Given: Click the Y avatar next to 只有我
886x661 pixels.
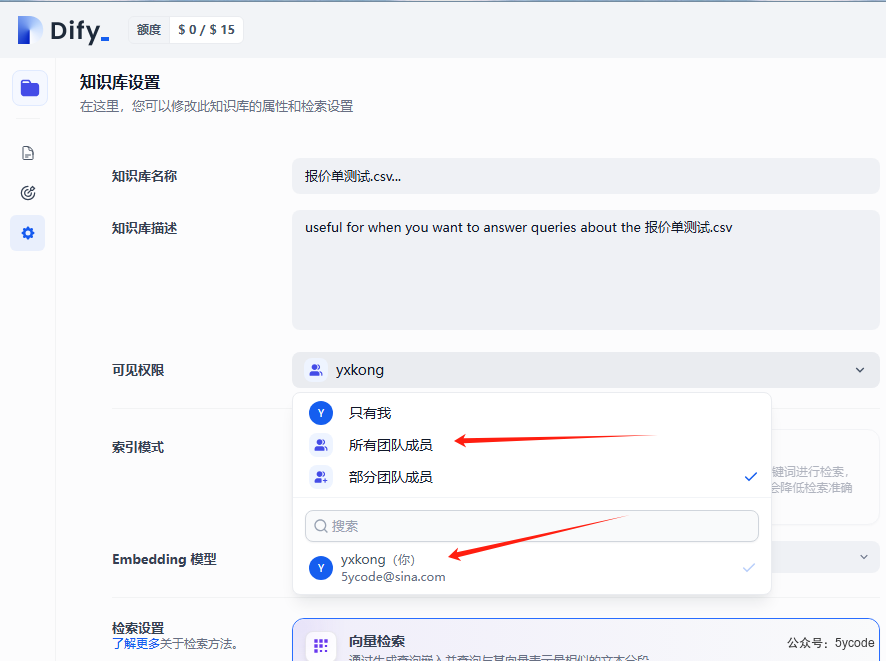Looking at the screenshot, I should [320, 412].
